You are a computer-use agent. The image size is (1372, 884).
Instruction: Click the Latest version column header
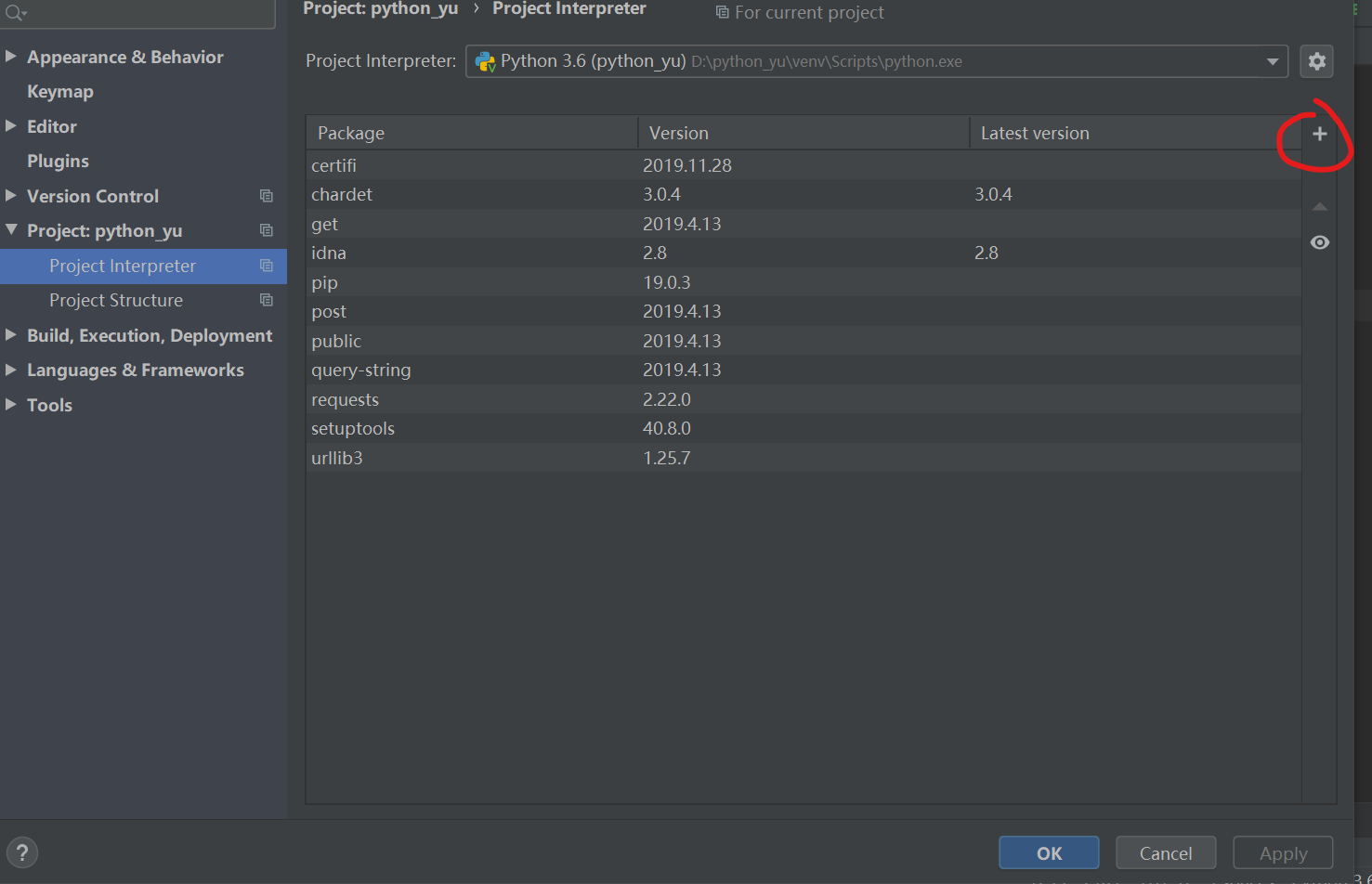(x=1135, y=133)
